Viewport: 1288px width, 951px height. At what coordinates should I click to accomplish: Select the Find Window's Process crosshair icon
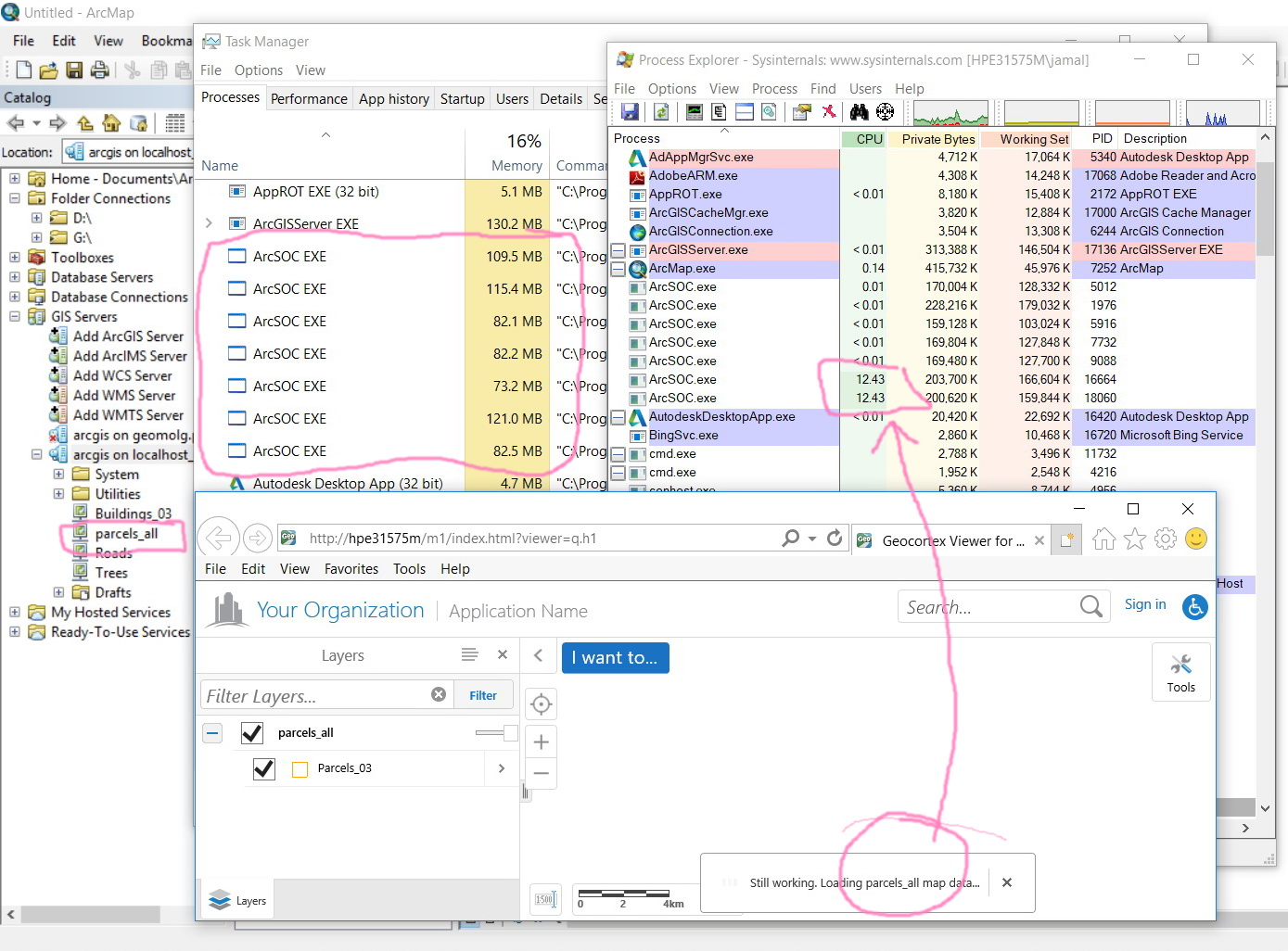[886, 112]
